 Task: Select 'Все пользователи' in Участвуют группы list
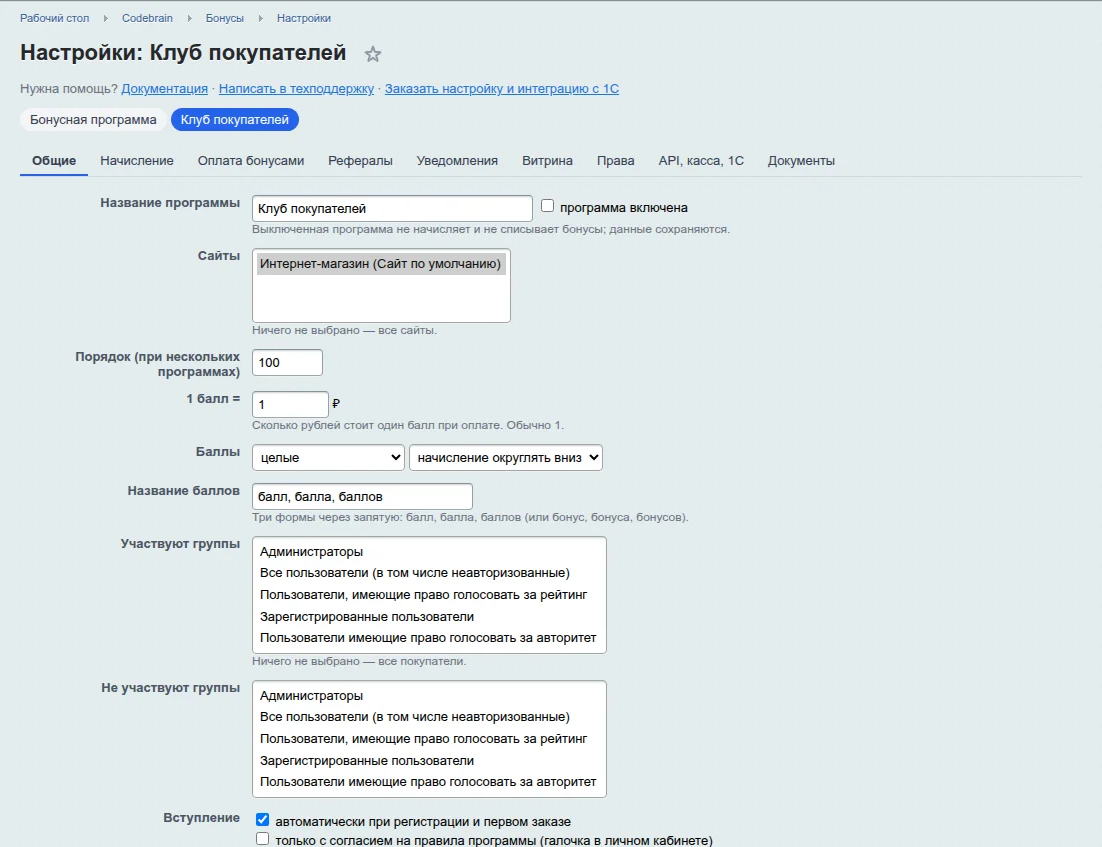pyautogui.click(x=429, y=573)
